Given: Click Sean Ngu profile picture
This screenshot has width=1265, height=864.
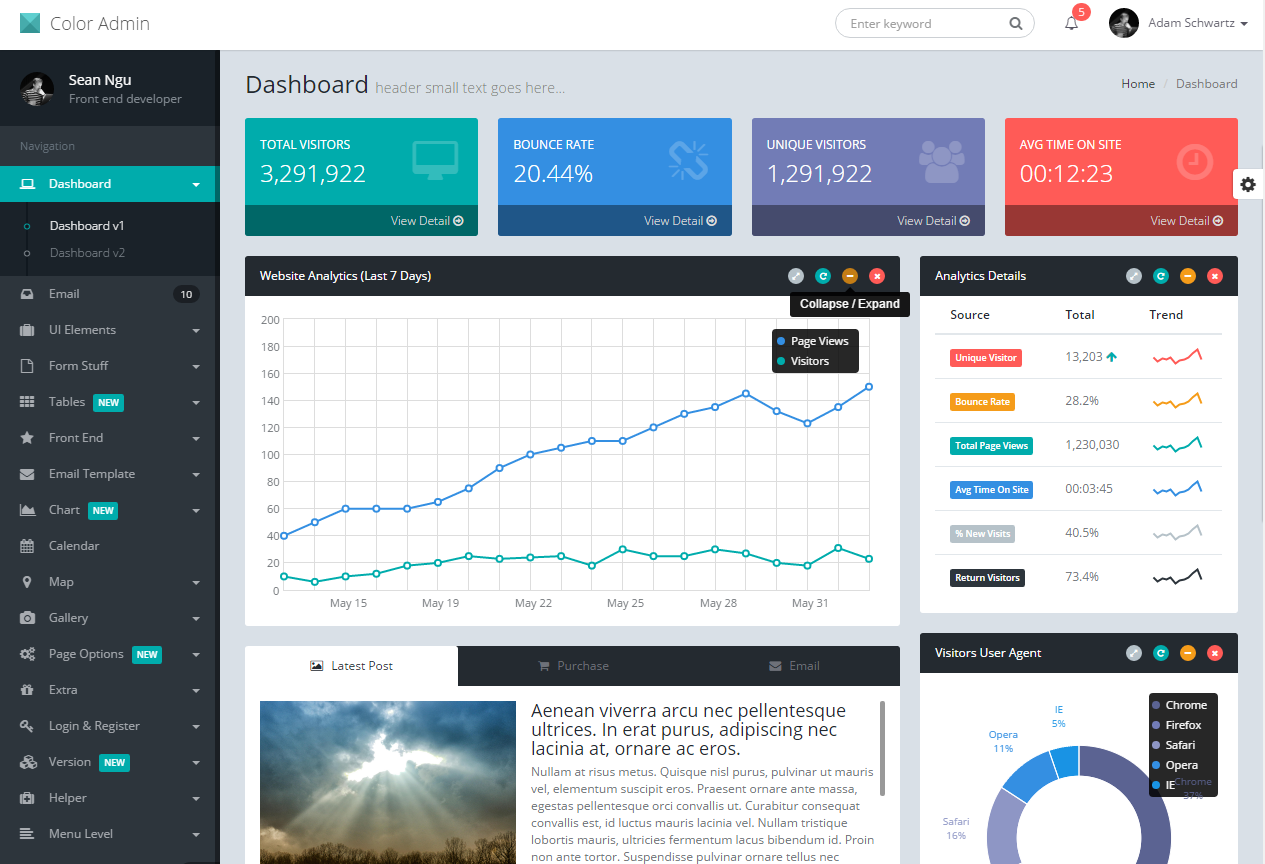Looking at the screenshot, I should click(x=37, y=89).
